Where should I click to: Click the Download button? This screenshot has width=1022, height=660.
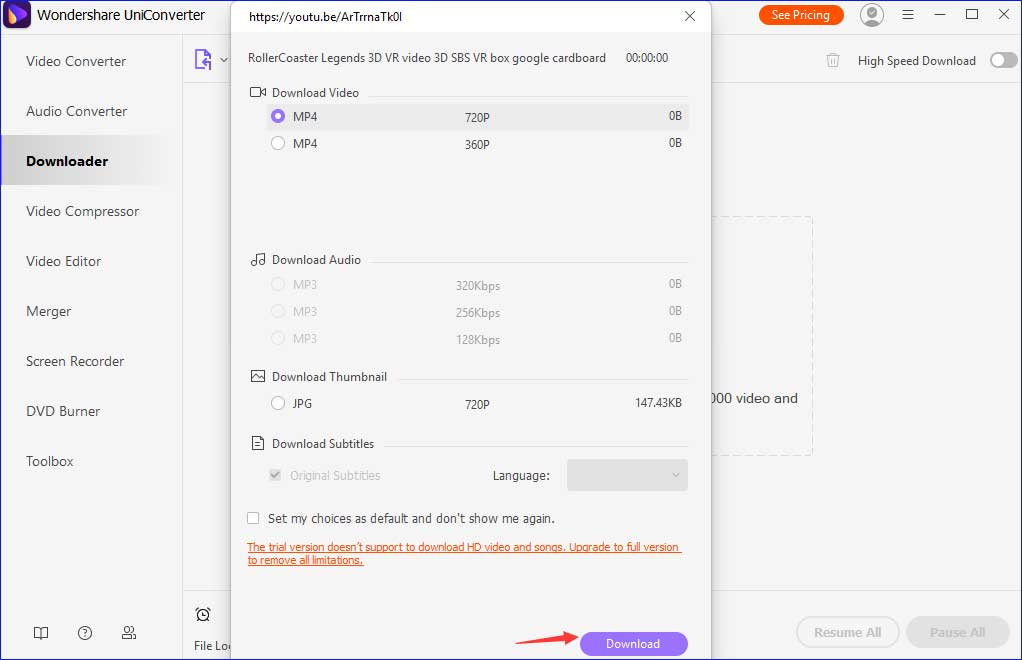633,643
